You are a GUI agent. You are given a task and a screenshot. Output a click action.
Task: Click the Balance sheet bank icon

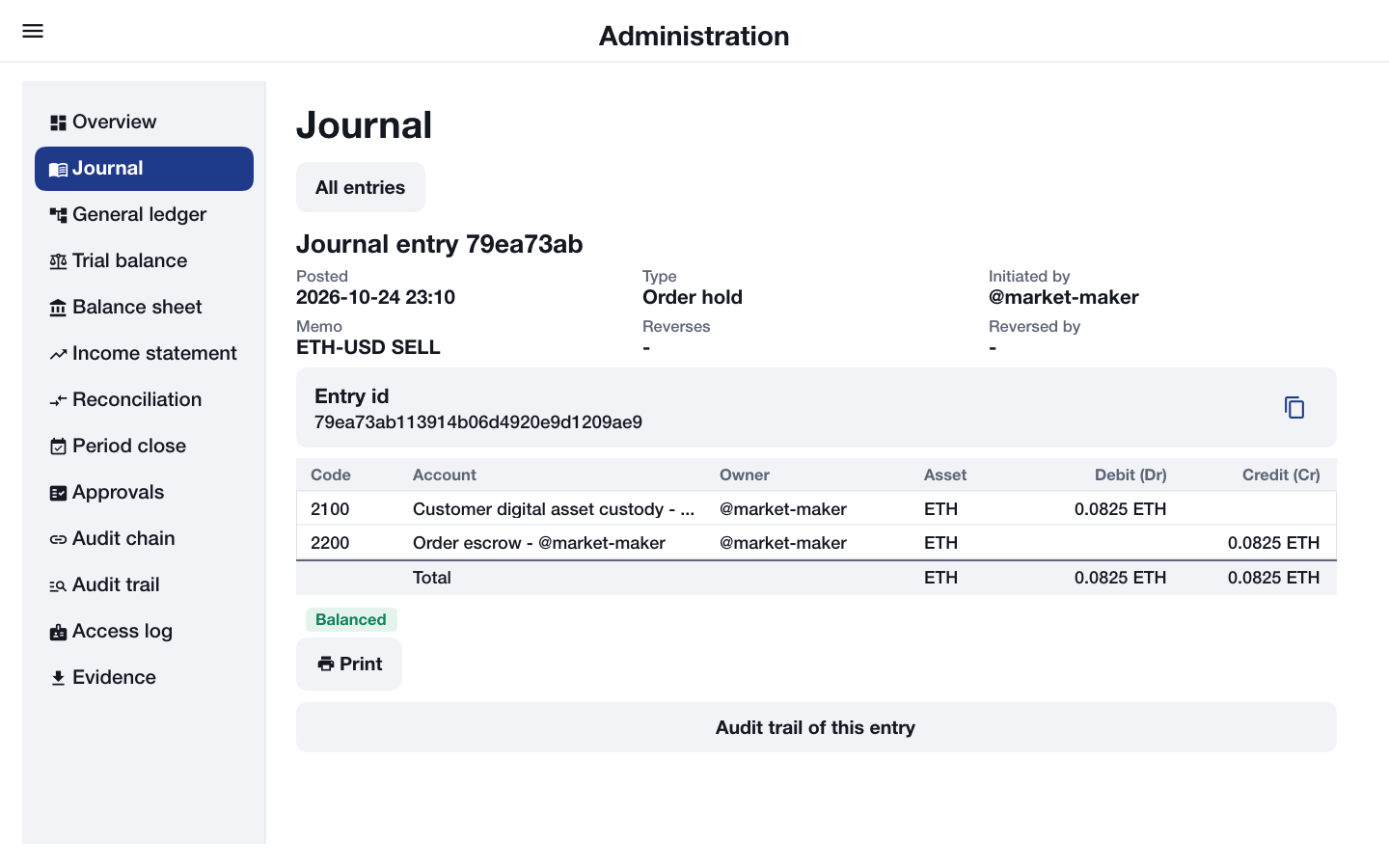coord(58,308)
